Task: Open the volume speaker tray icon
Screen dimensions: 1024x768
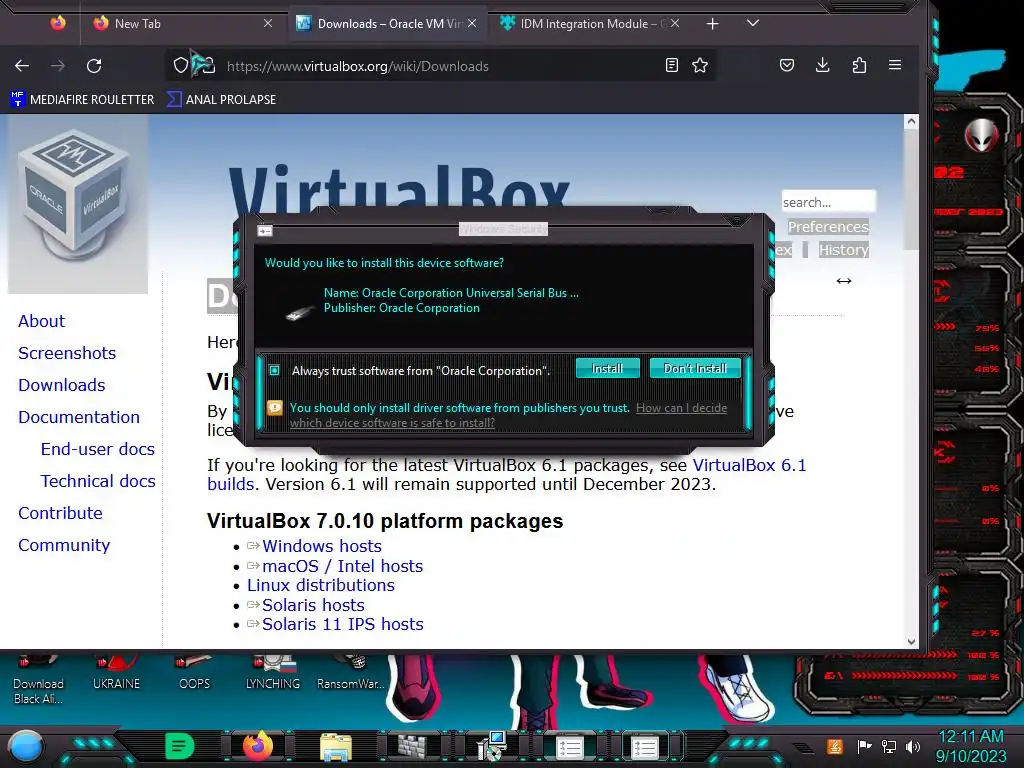Action: (x=913, y=746)
